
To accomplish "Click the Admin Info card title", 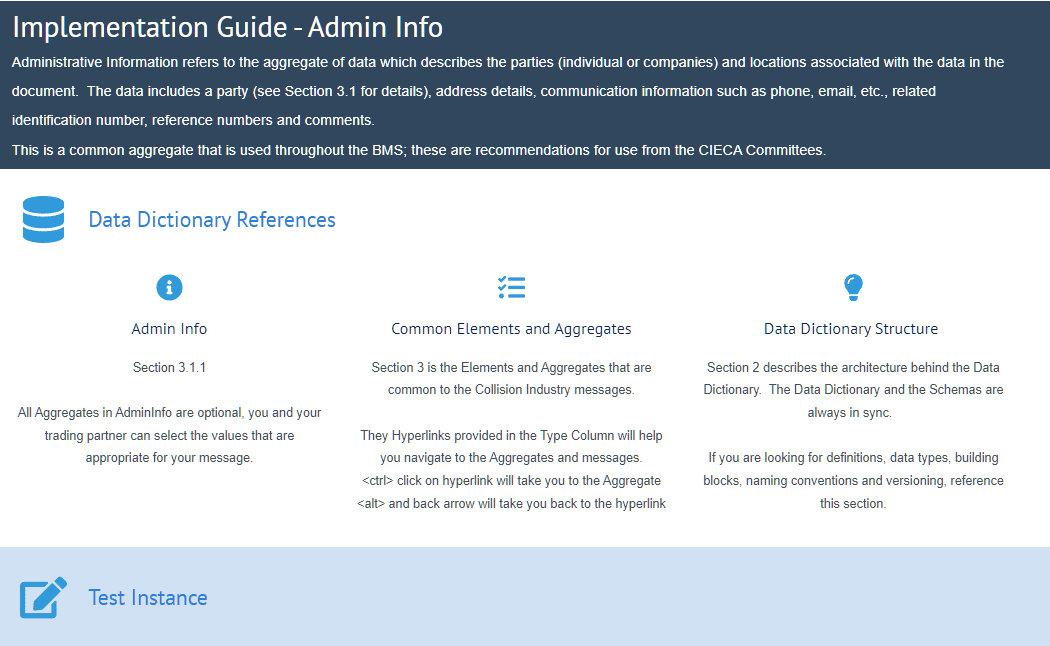I will pos(168,328).
